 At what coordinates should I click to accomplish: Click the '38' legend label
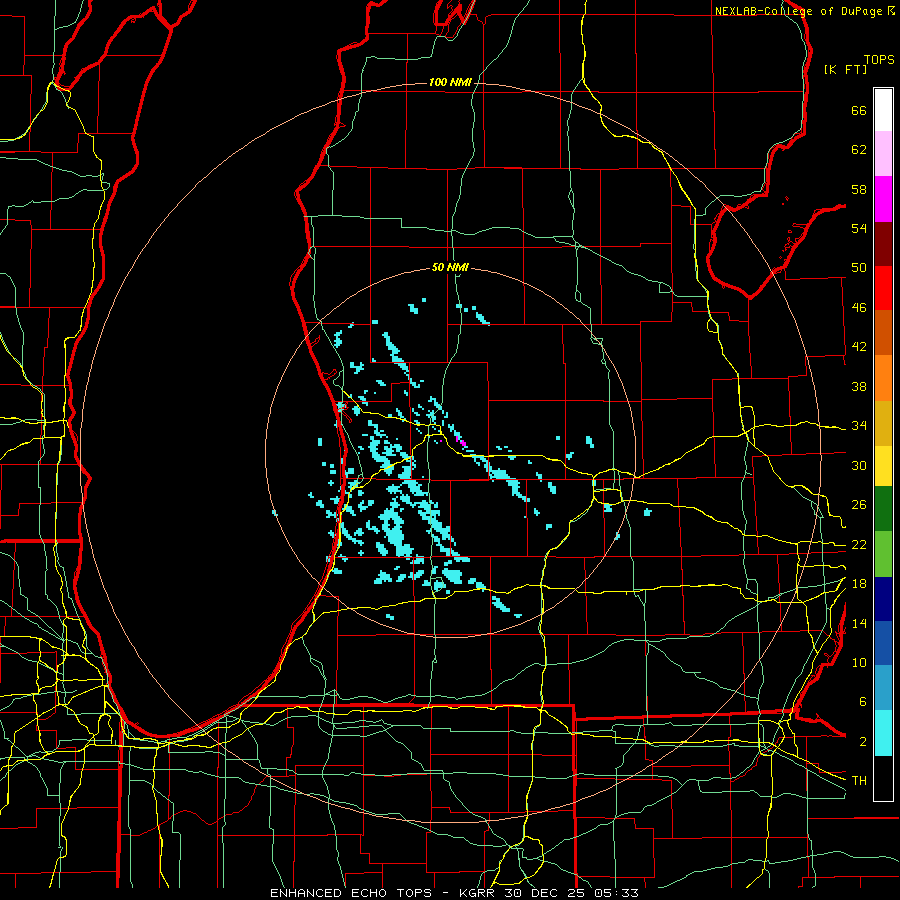[859, 386]
